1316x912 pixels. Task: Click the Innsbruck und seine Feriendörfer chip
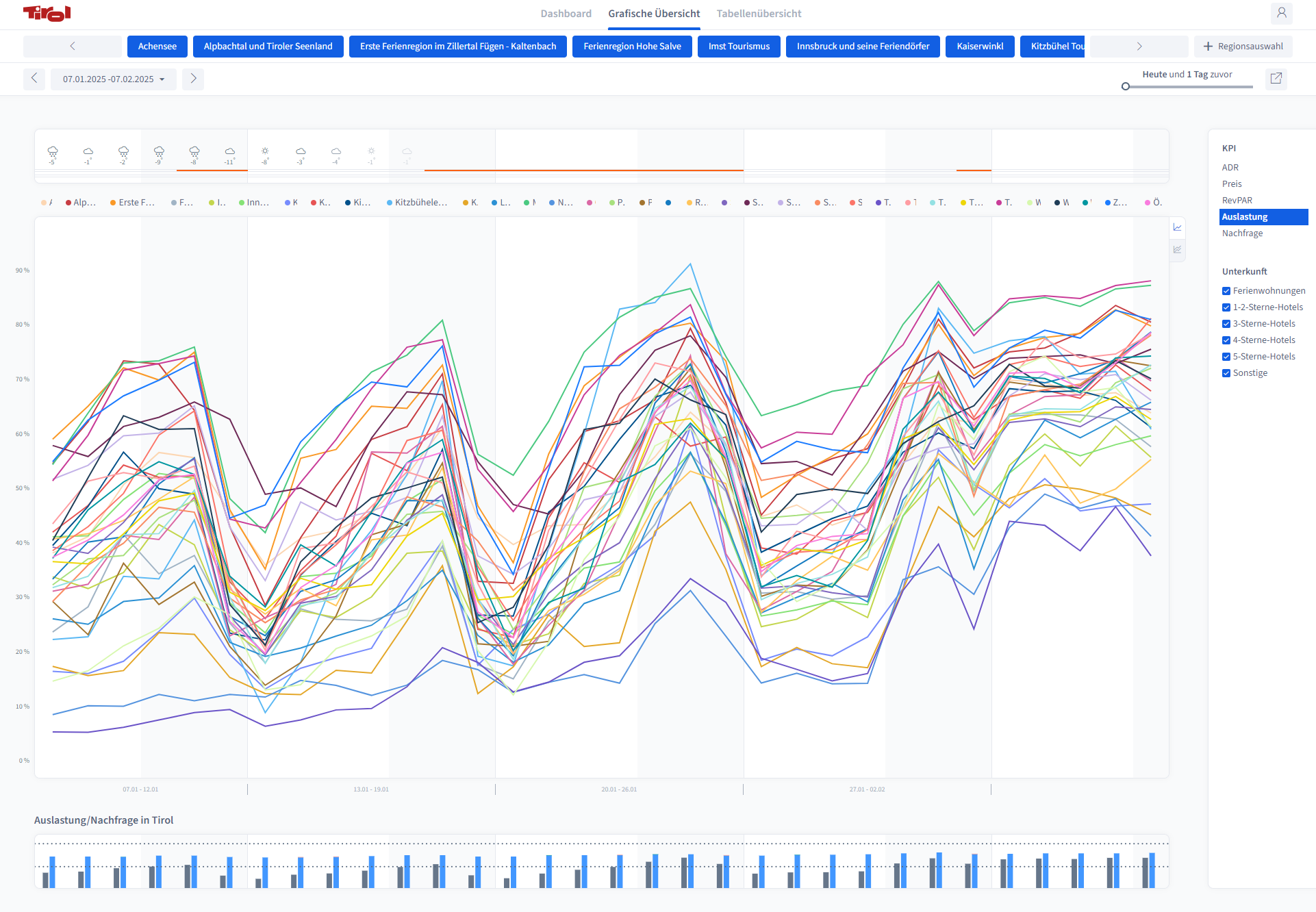863,47
